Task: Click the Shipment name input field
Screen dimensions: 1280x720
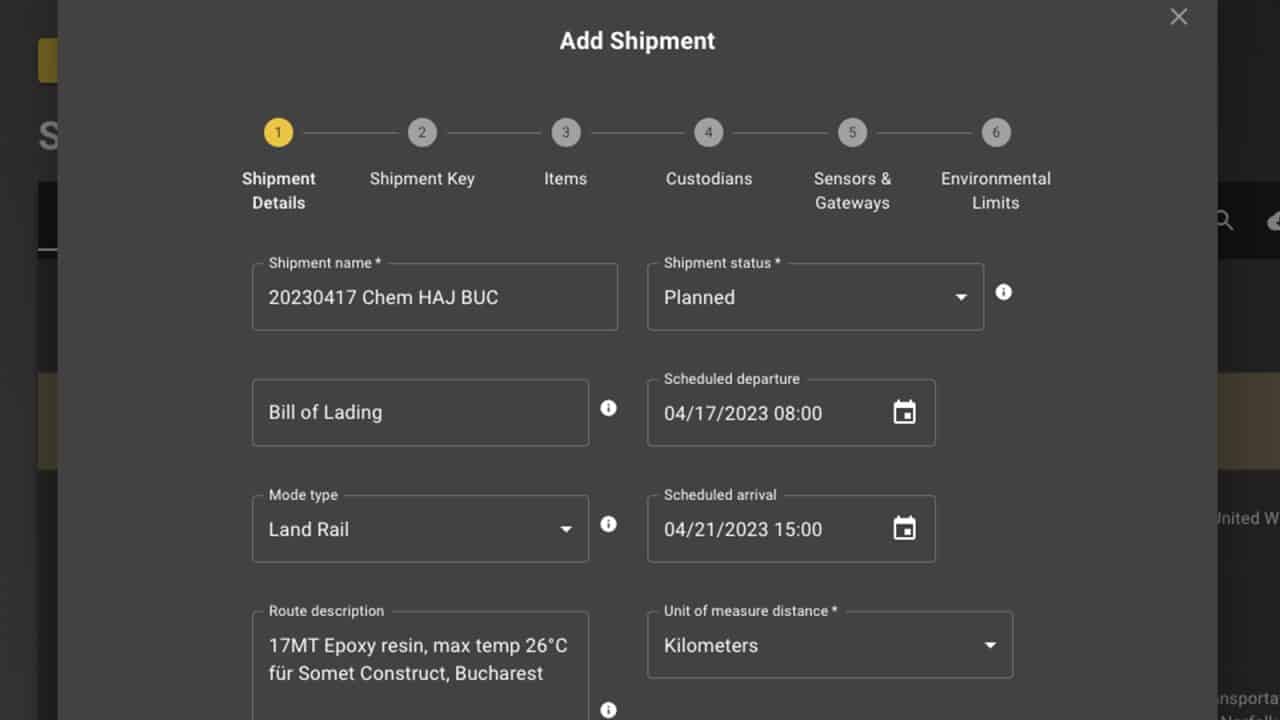Action: pos(435,297)
